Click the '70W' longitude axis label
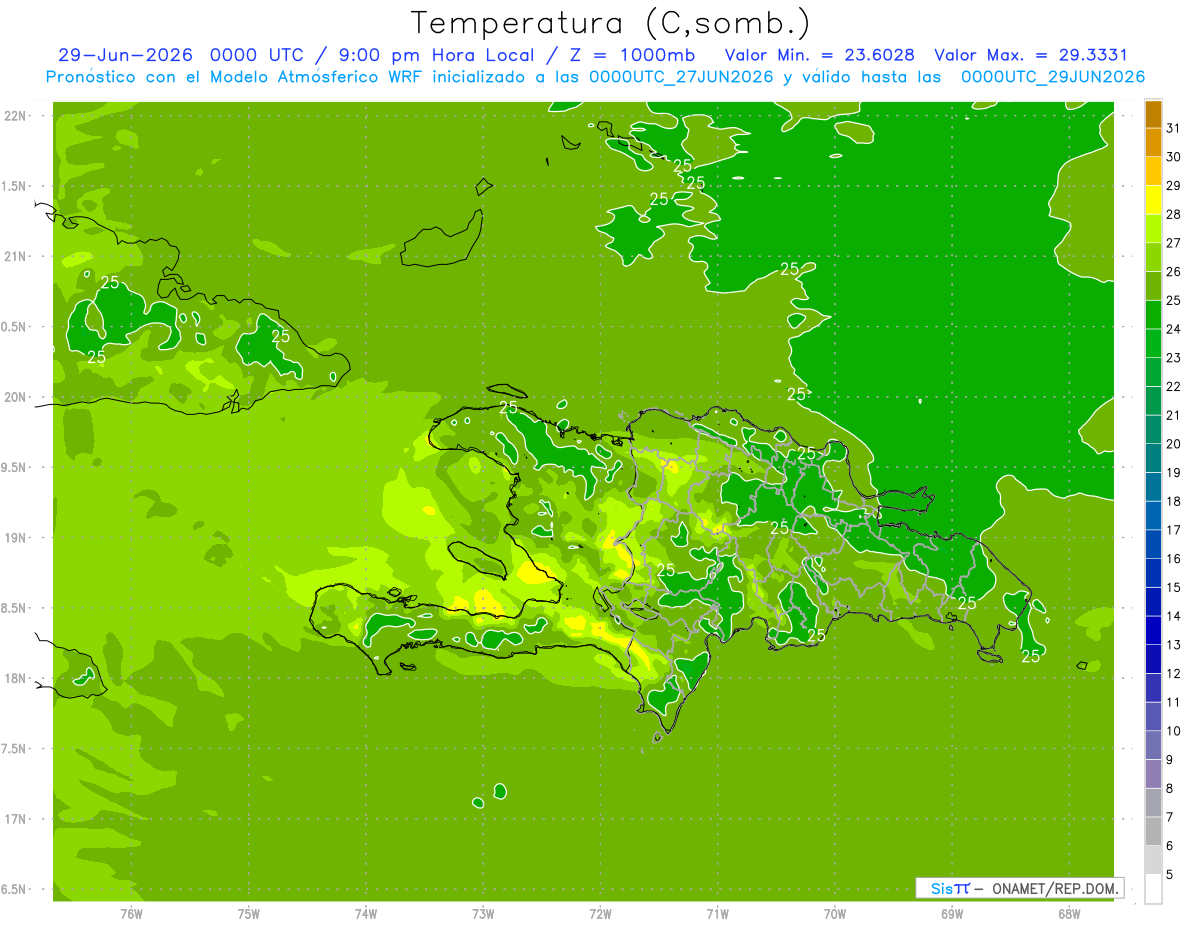 834,914
